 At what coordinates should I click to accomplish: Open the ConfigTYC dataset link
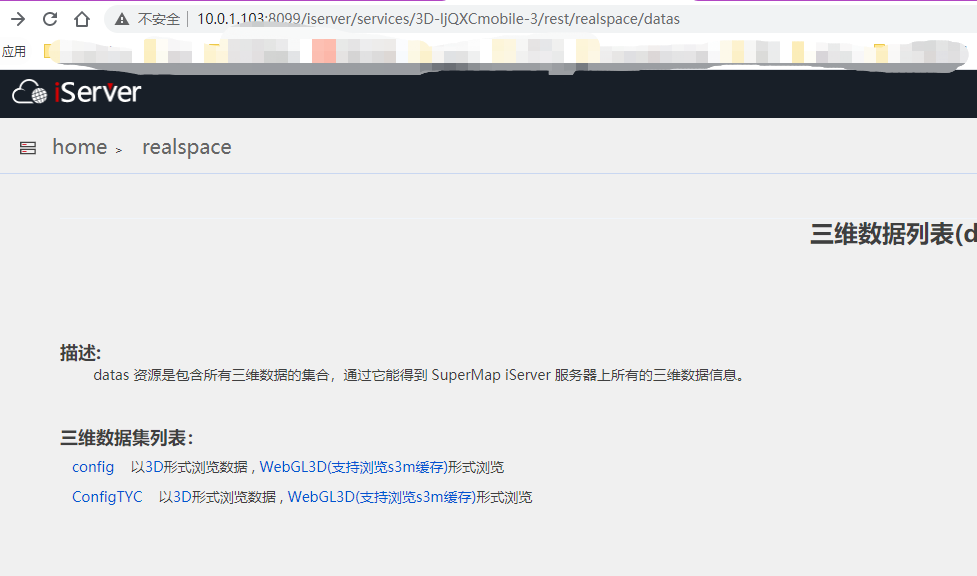(x=107, y=497)
